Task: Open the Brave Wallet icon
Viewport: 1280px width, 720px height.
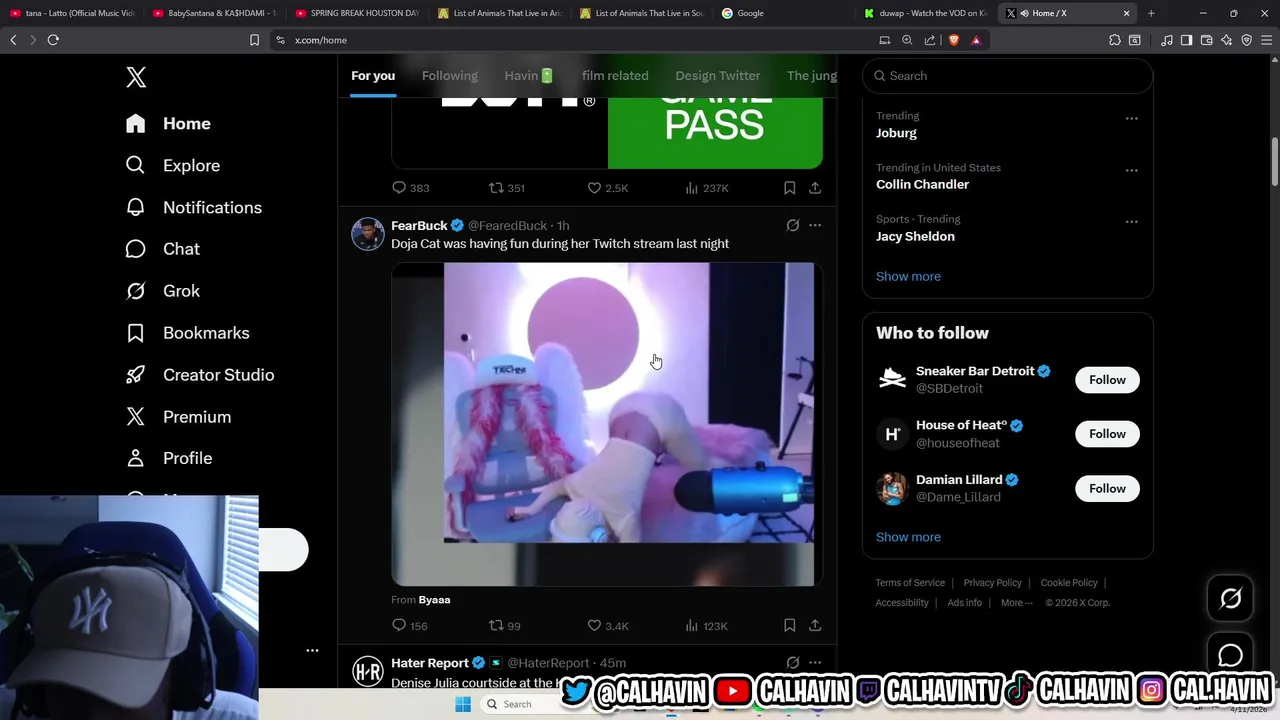Action: [x=1206, y=40]
